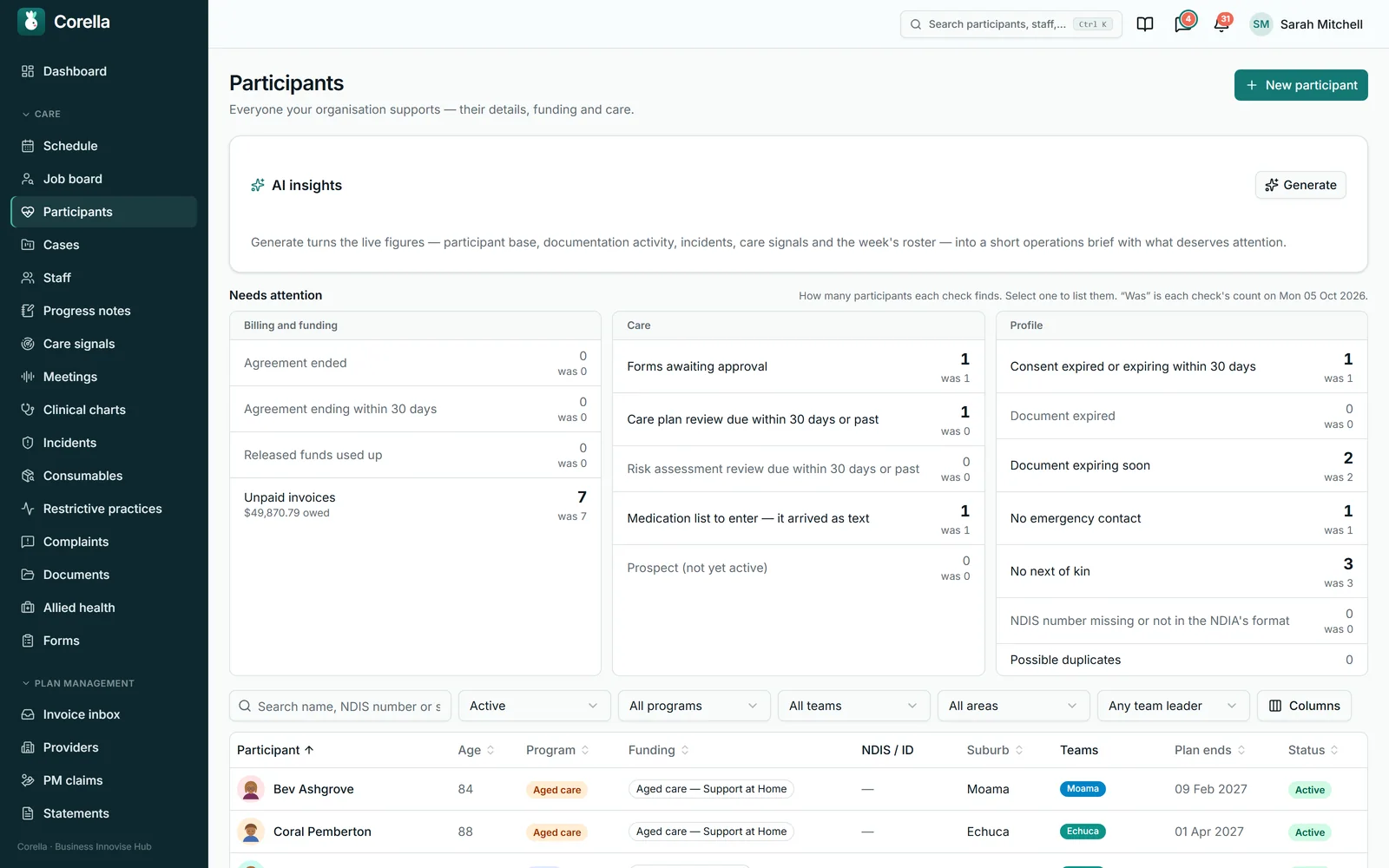Click the Progress notes edit icon
Viewport: 1389px width, 868px height.
(x=28, y=311)
